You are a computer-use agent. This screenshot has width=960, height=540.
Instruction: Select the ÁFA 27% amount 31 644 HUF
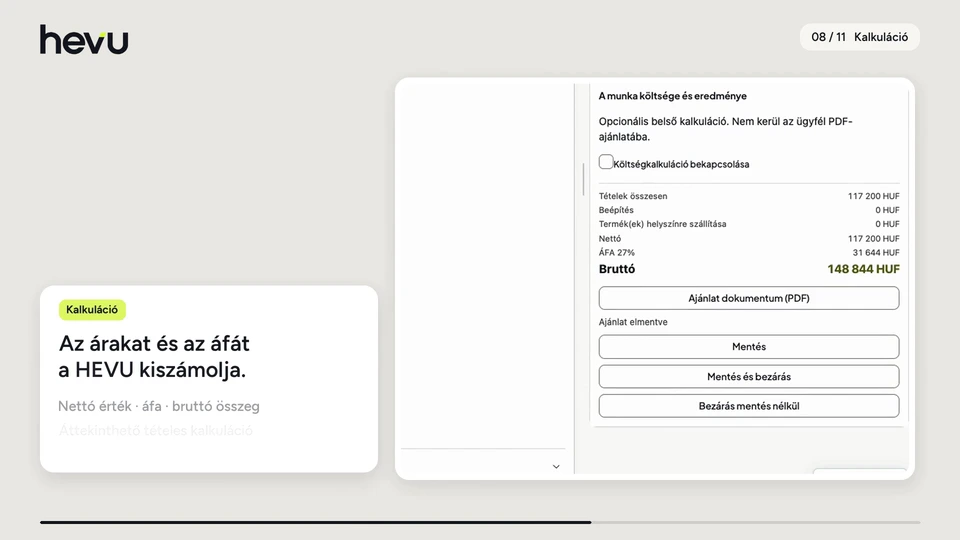point(876,252)
